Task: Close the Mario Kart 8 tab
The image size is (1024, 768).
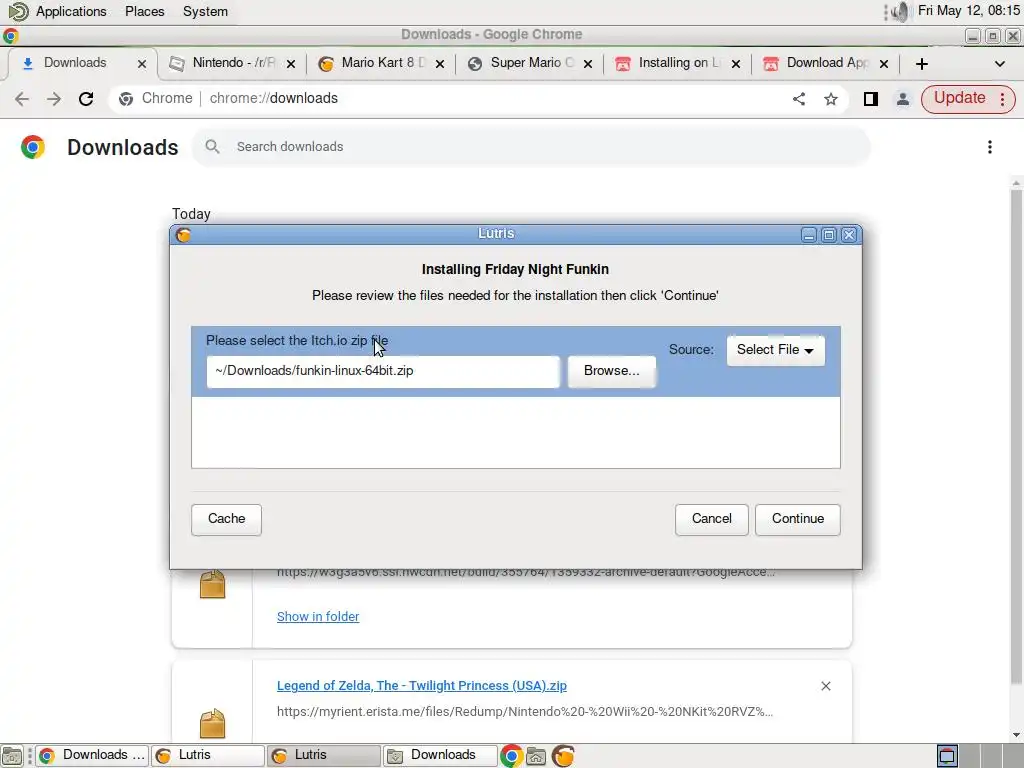Action: coord(440,64)
